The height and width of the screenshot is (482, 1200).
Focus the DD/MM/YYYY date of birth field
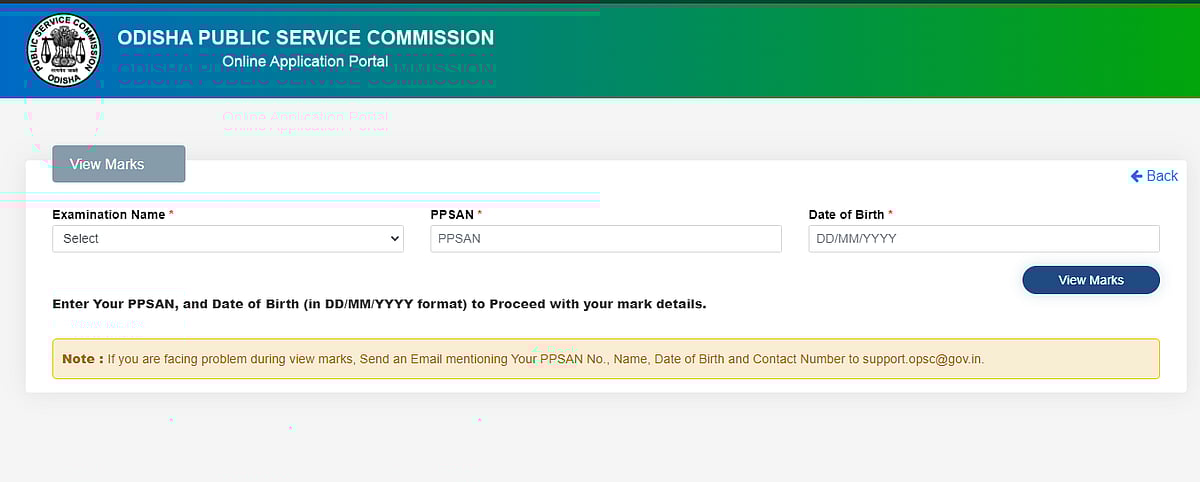tap(983, 239)
